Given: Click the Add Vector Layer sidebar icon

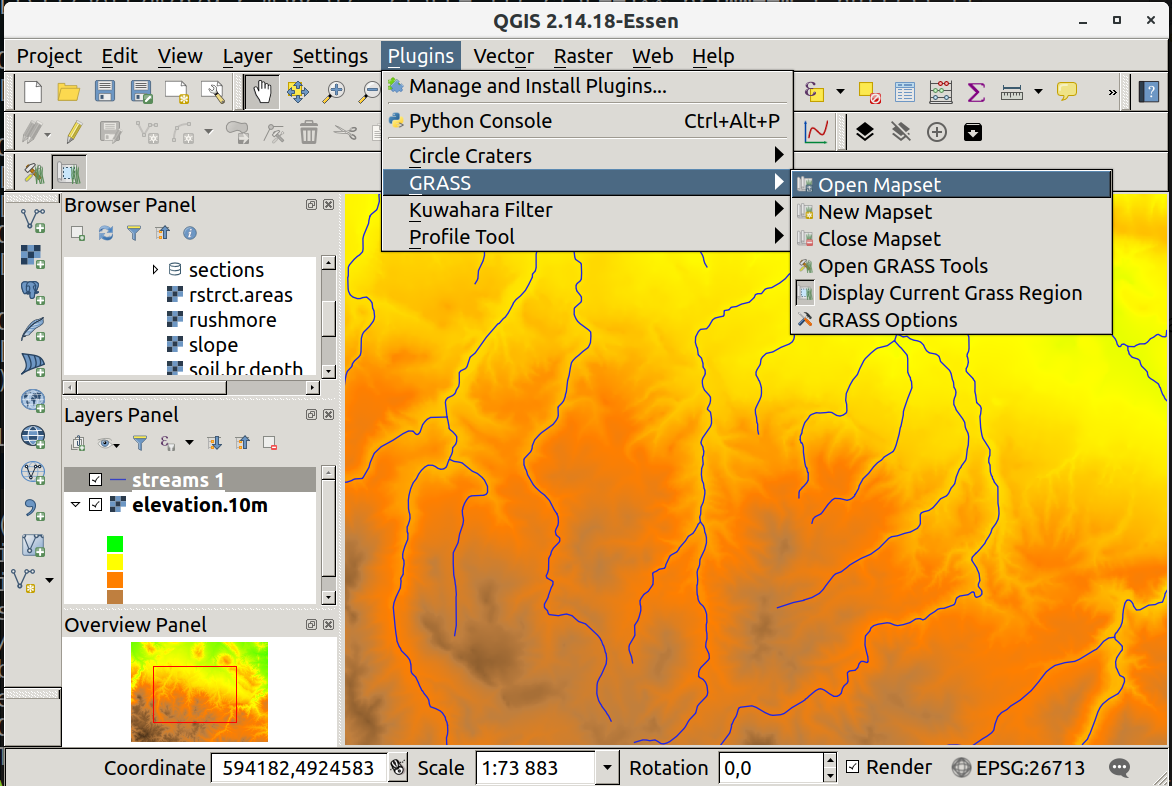Looking at the screenshot, I should (33, 220).
